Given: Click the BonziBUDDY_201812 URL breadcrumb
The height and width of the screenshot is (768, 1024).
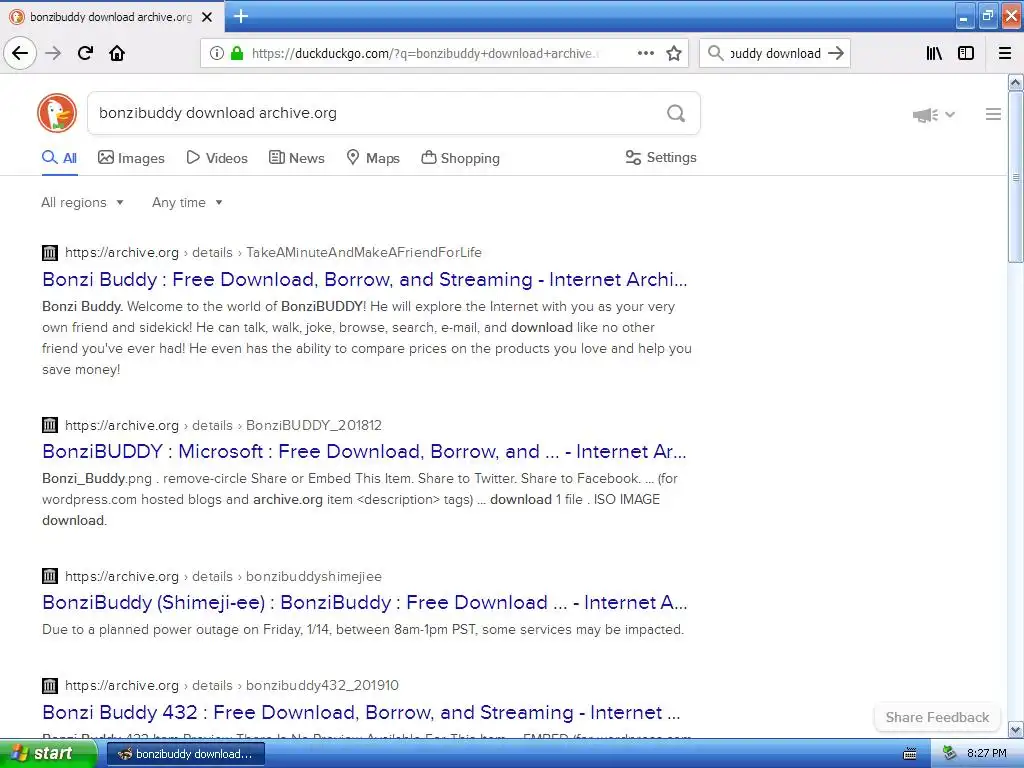Looking at the screenshot, I should pyautogui.click(x=313, y=425).
